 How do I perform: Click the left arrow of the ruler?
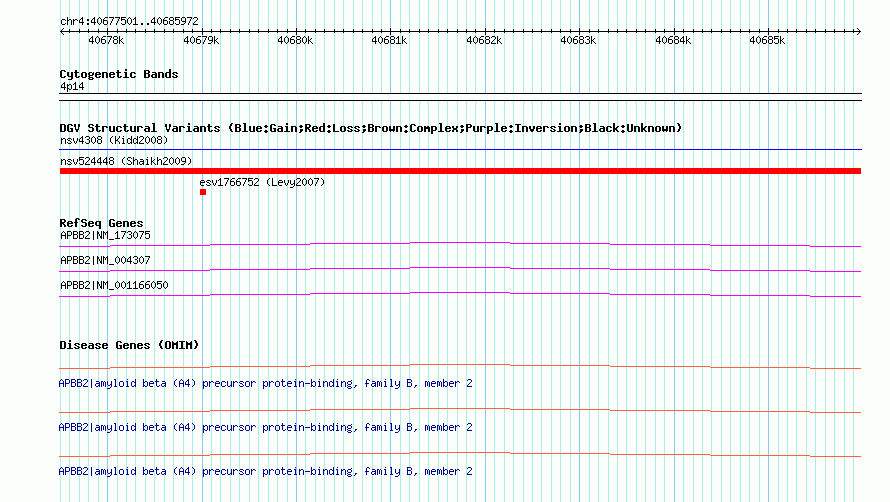[x=62, y=31]
